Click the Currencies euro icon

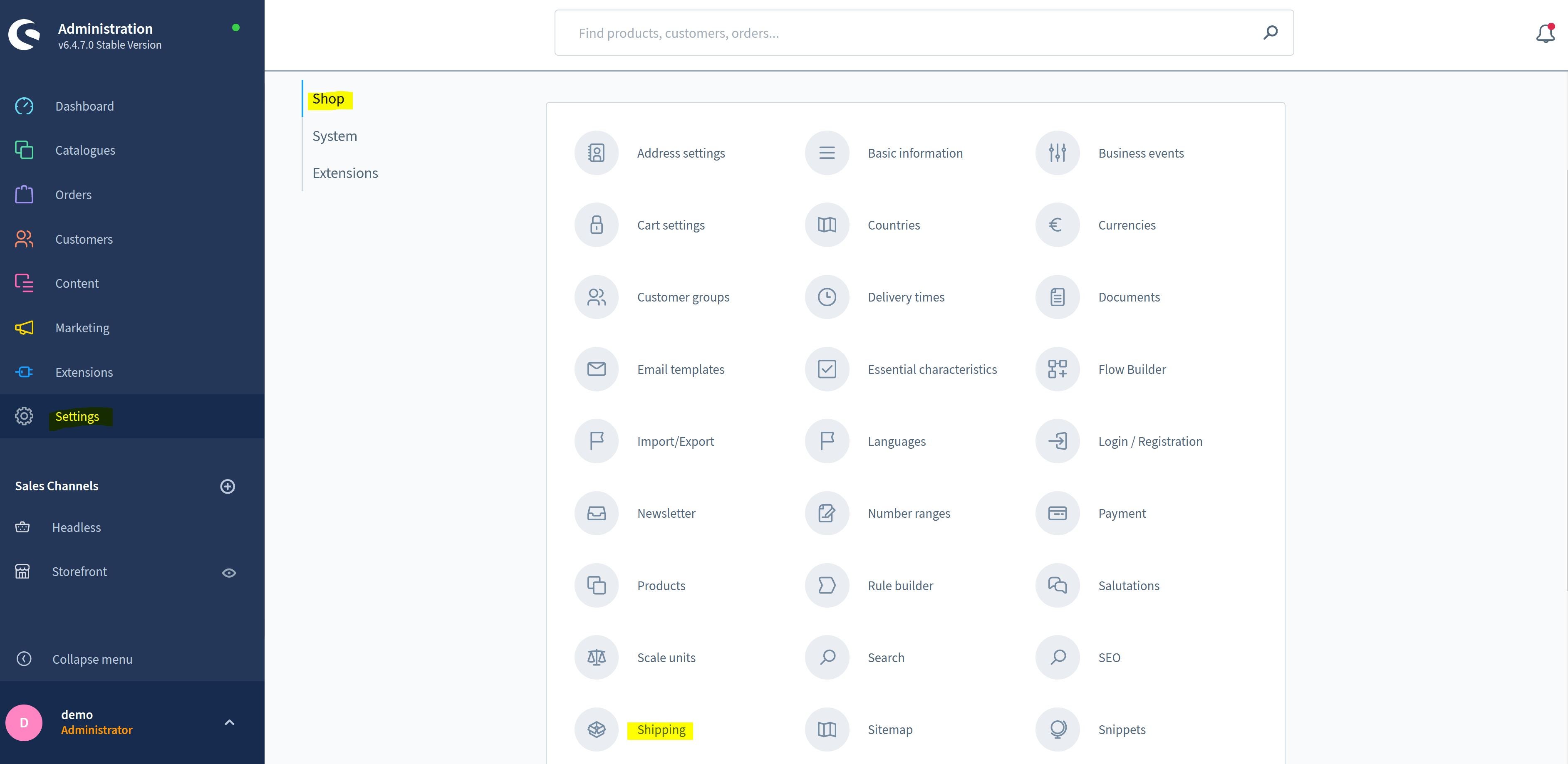[1057, 225]
